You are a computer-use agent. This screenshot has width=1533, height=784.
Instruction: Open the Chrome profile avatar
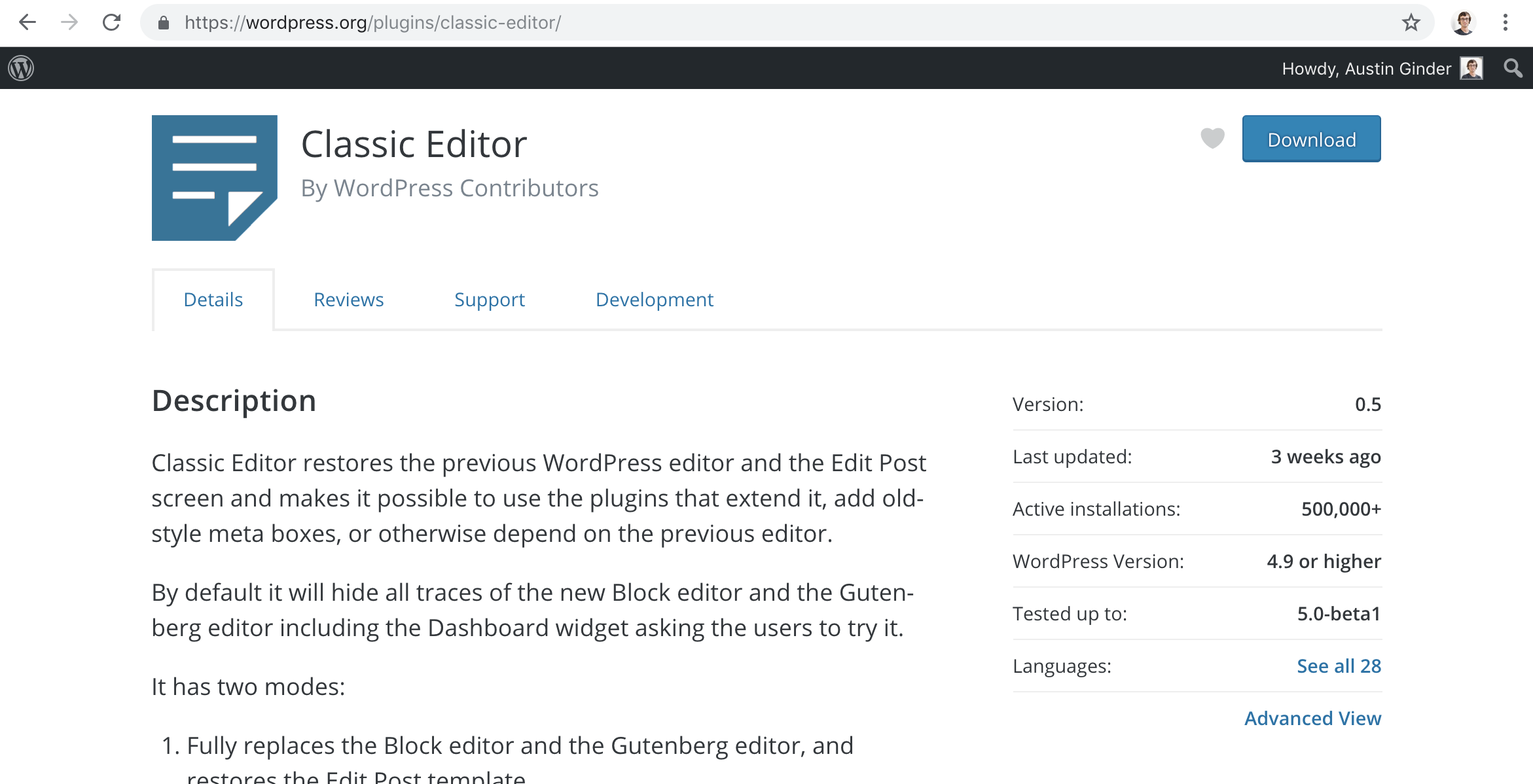pyautogui.click(x=1464, y=23)
